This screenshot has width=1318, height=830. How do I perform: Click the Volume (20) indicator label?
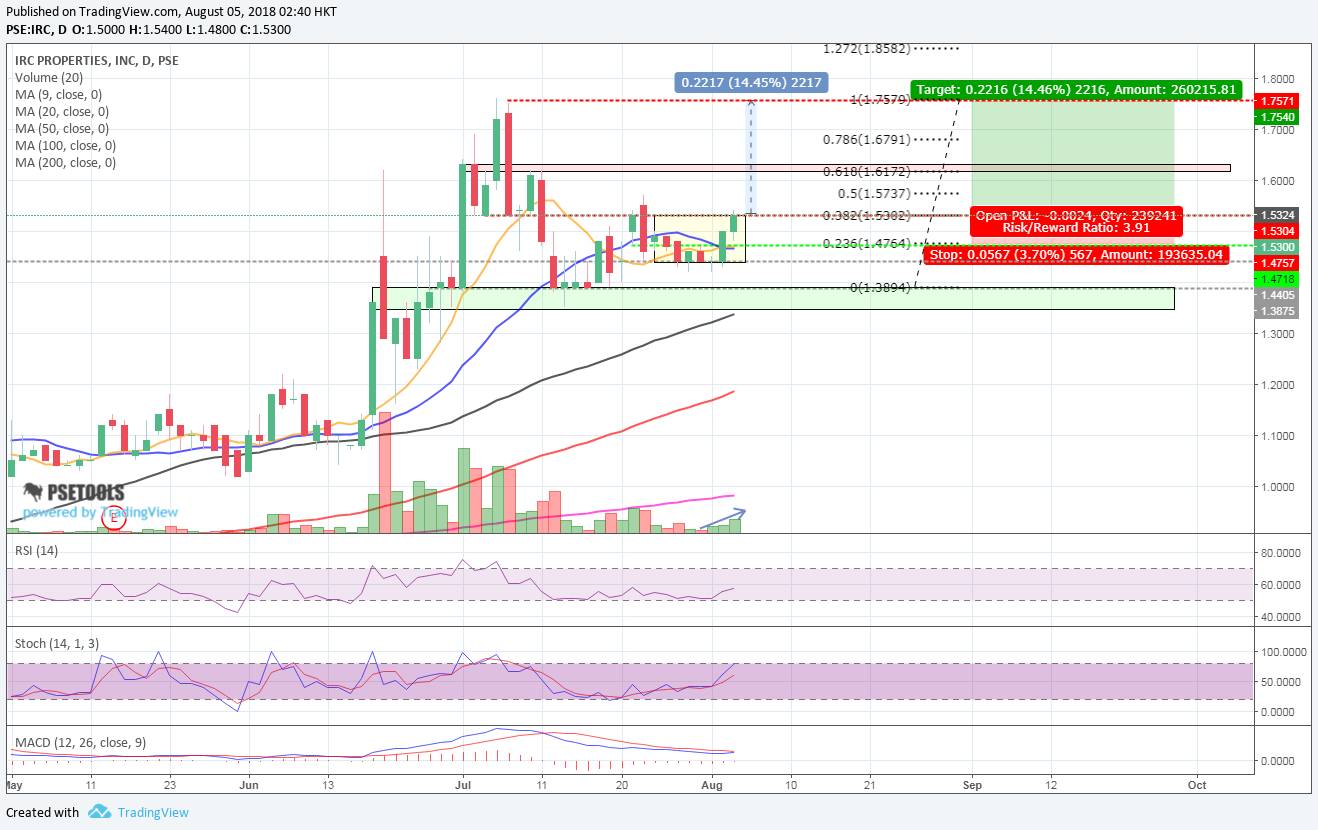pos(49,77)
